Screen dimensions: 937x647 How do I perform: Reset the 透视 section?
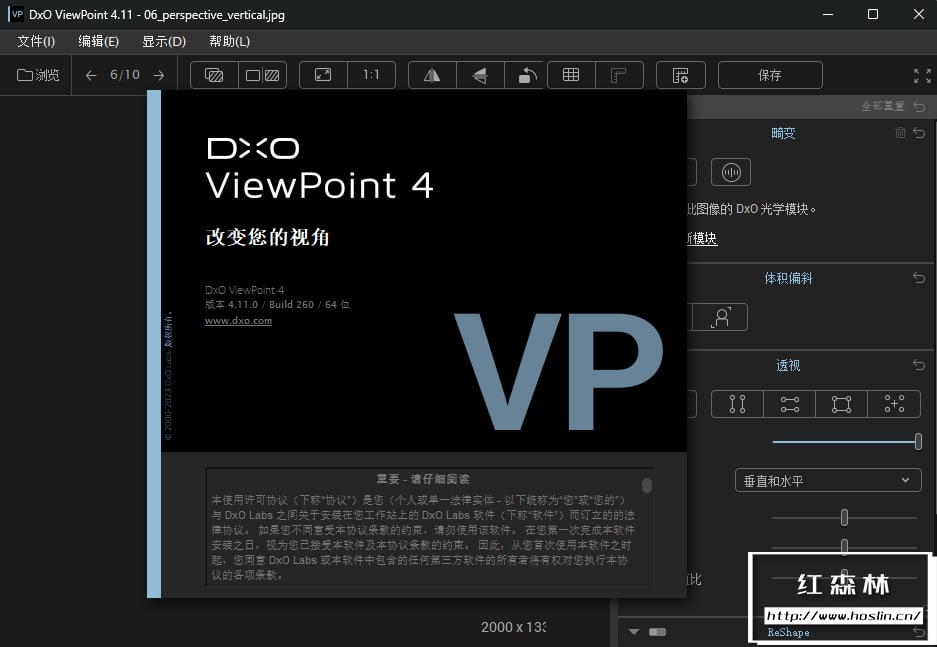click(x=919, y=364)
